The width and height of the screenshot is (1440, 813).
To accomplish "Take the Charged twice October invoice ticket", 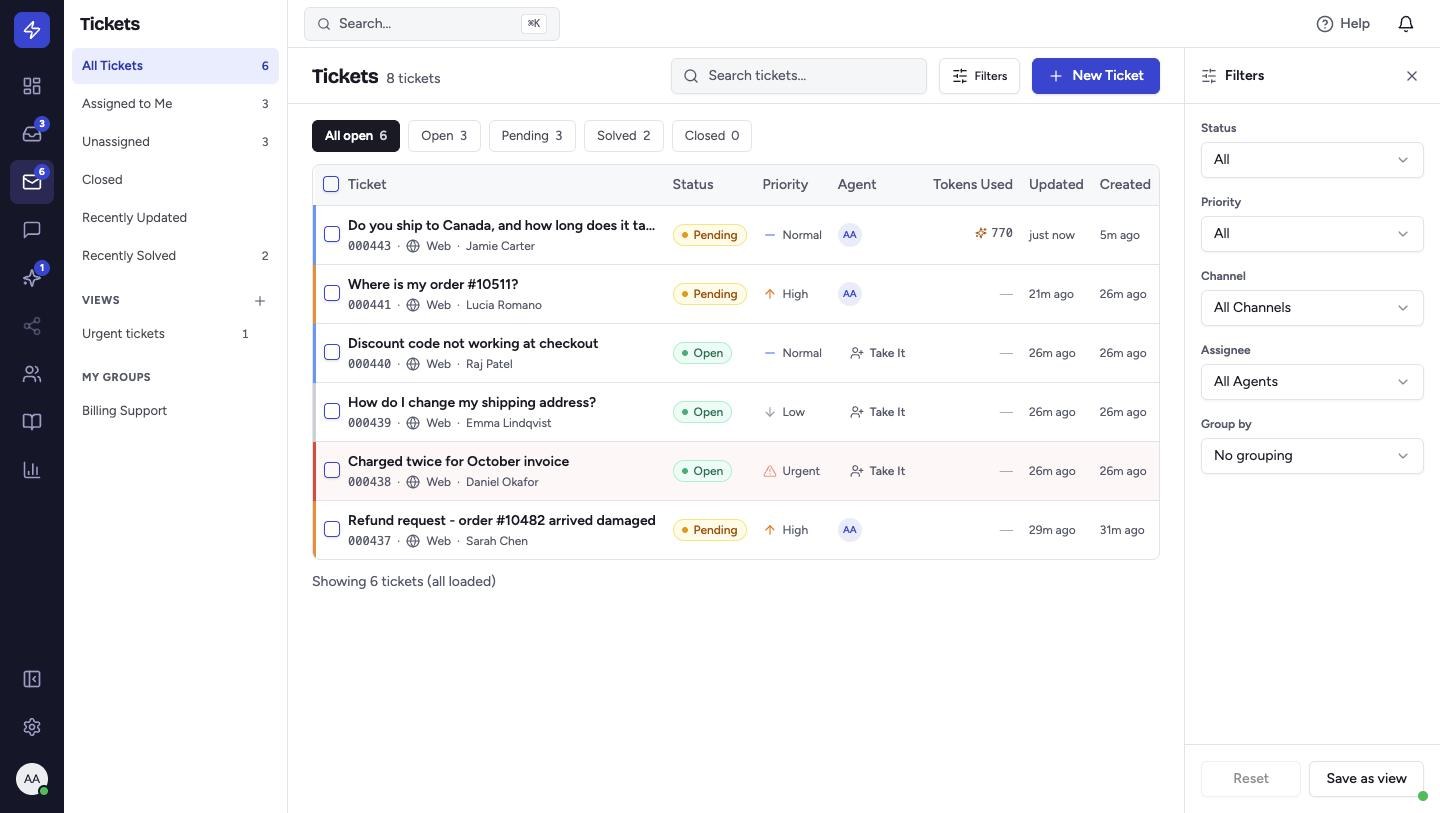I will pyautogui.click(x=877, y=471).
